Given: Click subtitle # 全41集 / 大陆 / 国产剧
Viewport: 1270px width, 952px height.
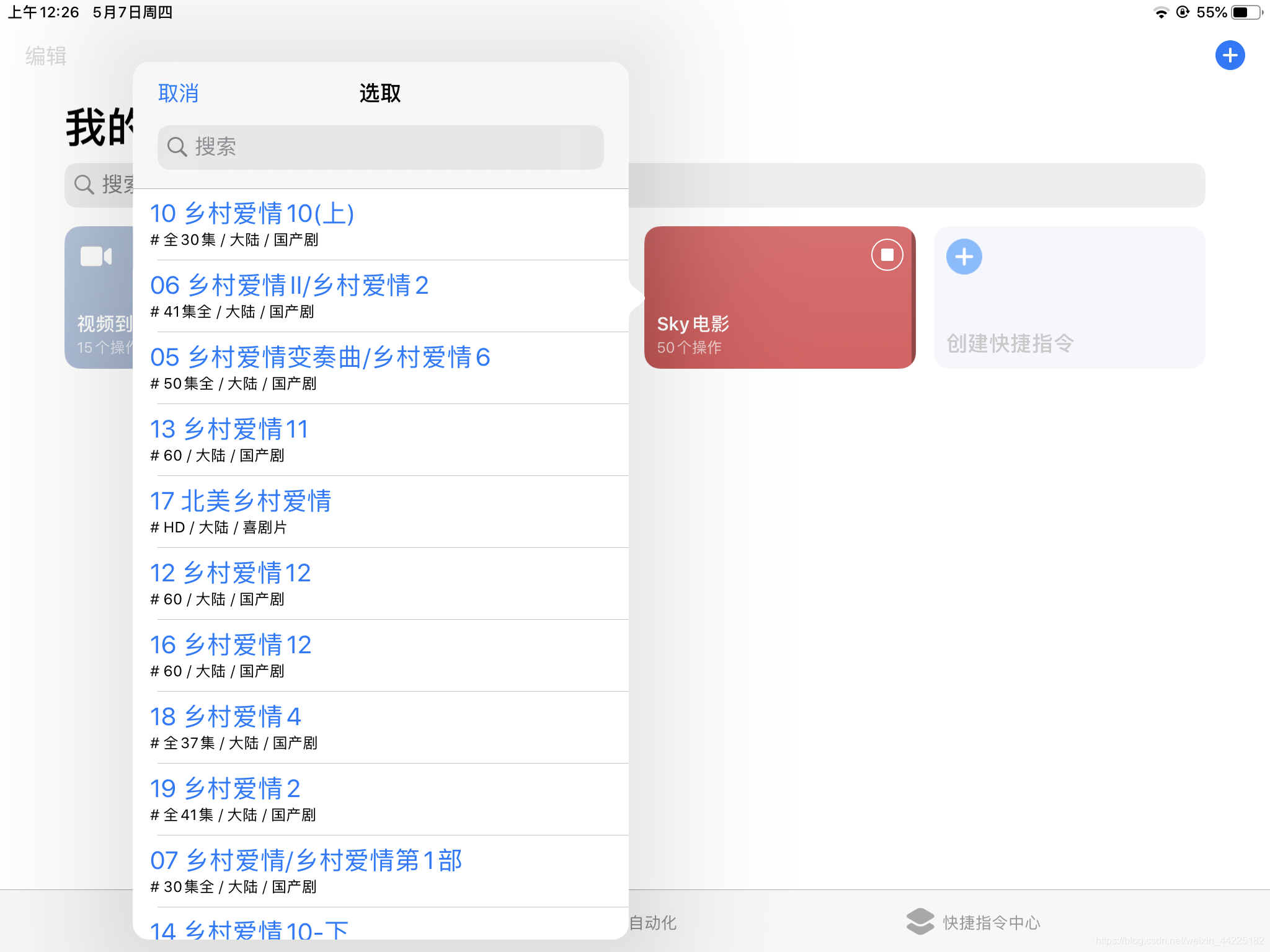Looking at the screenshot, I should click(x=233, y=815).
